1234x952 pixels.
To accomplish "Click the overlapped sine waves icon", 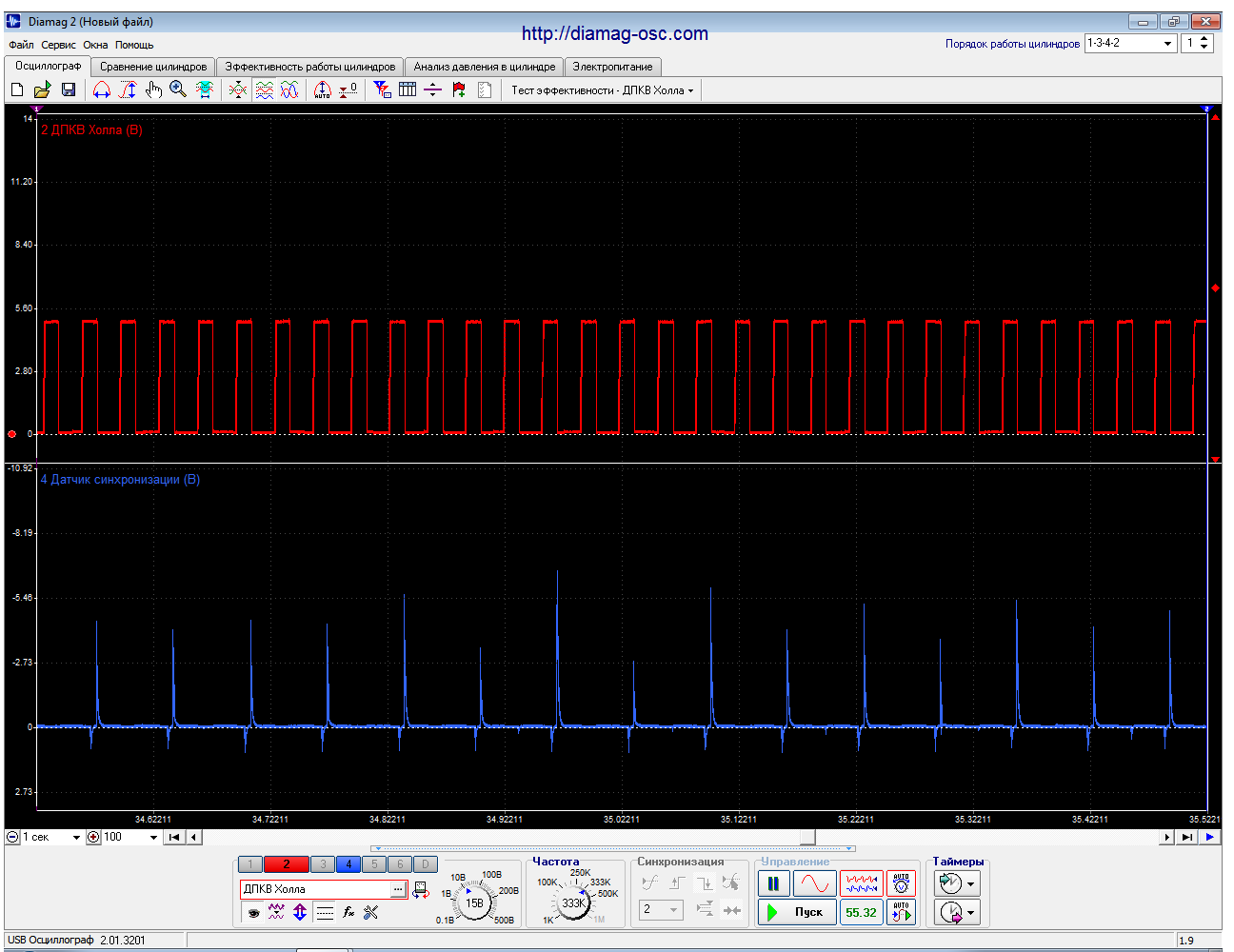I will (289, 89).
